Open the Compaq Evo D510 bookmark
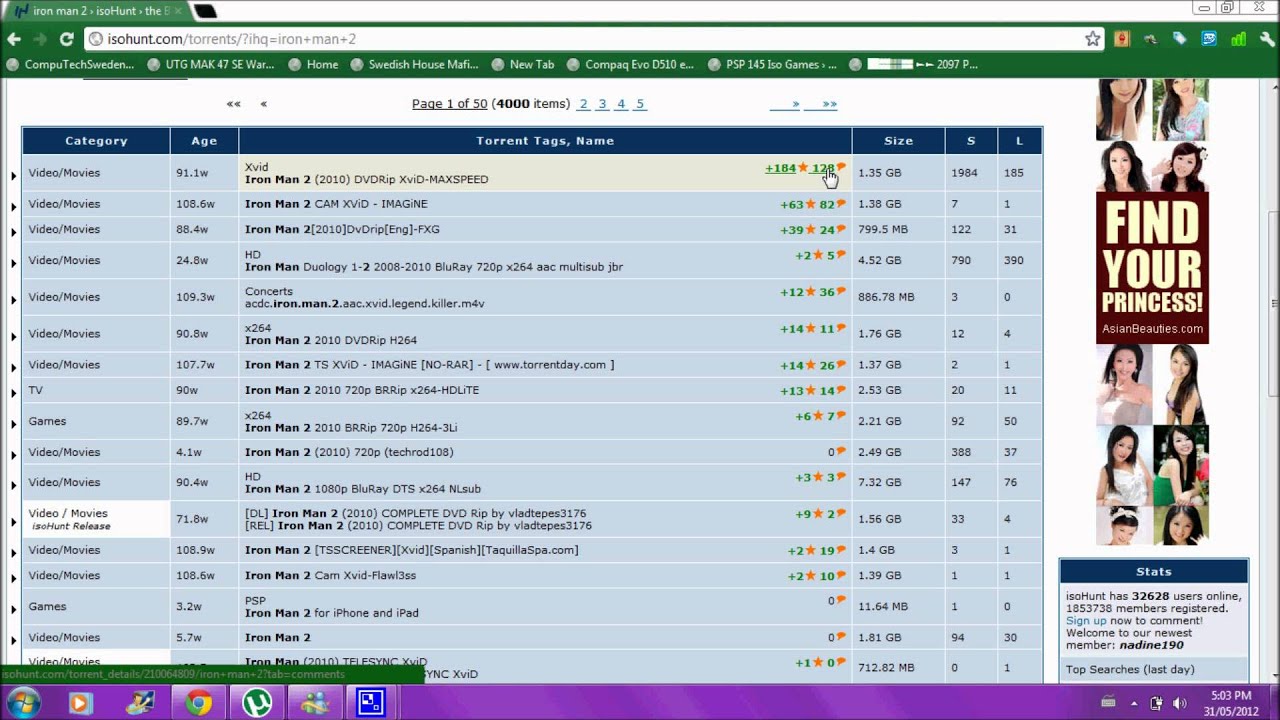The image size is (1280, 720). pyautogui.click(x=630, y=64)
